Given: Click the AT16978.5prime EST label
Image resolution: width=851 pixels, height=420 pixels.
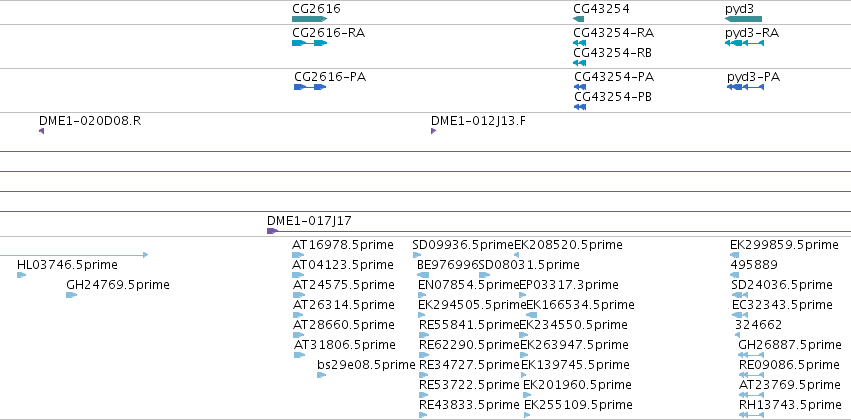Looking at the screenshot, I should [x=342, y=245].
